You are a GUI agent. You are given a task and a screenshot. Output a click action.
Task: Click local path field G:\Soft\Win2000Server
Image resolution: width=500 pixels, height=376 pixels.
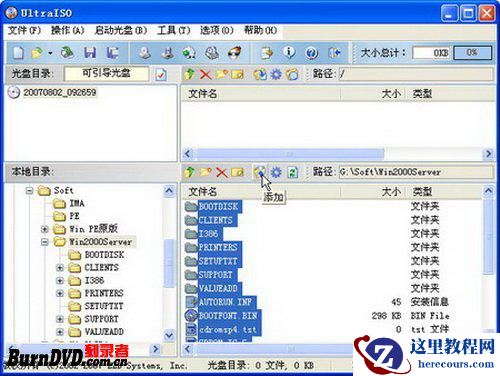(416, 172)
